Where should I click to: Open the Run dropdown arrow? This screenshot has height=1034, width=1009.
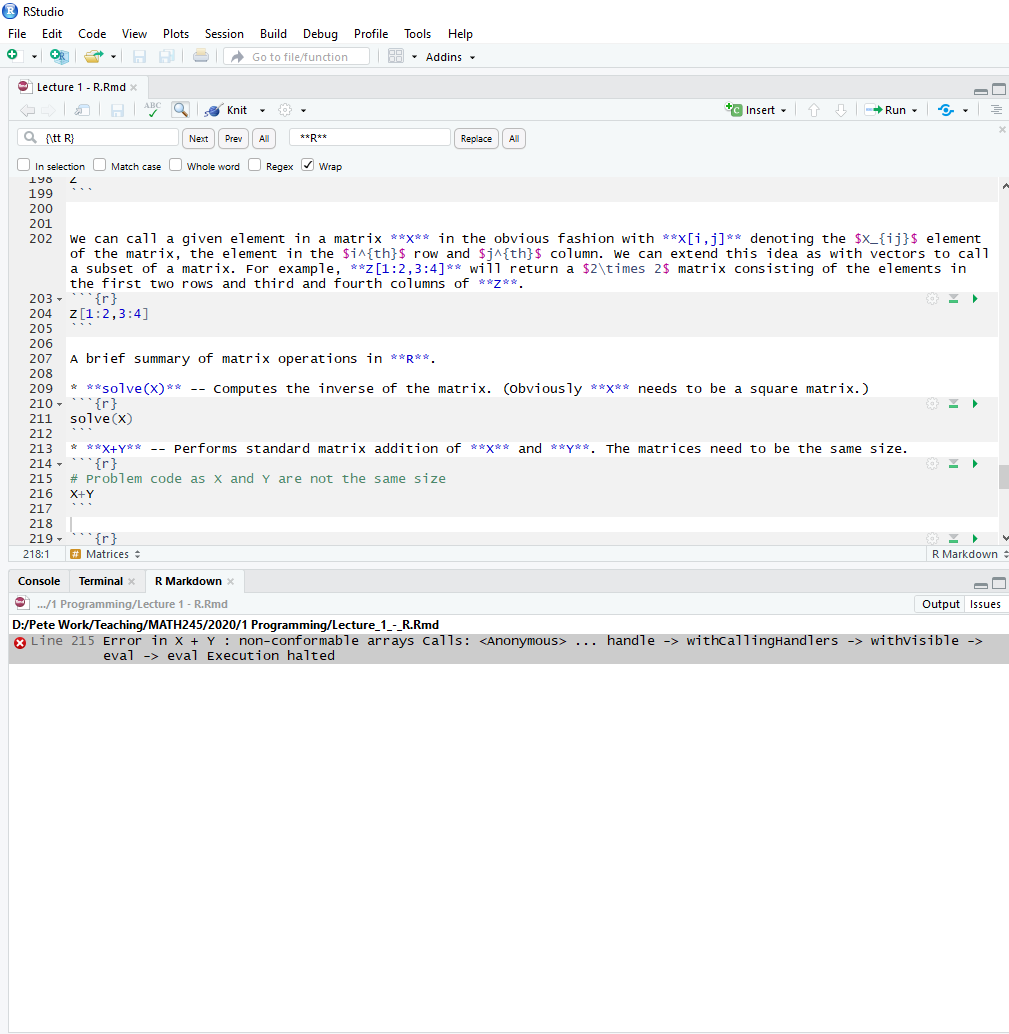click(x=915, y=111)
